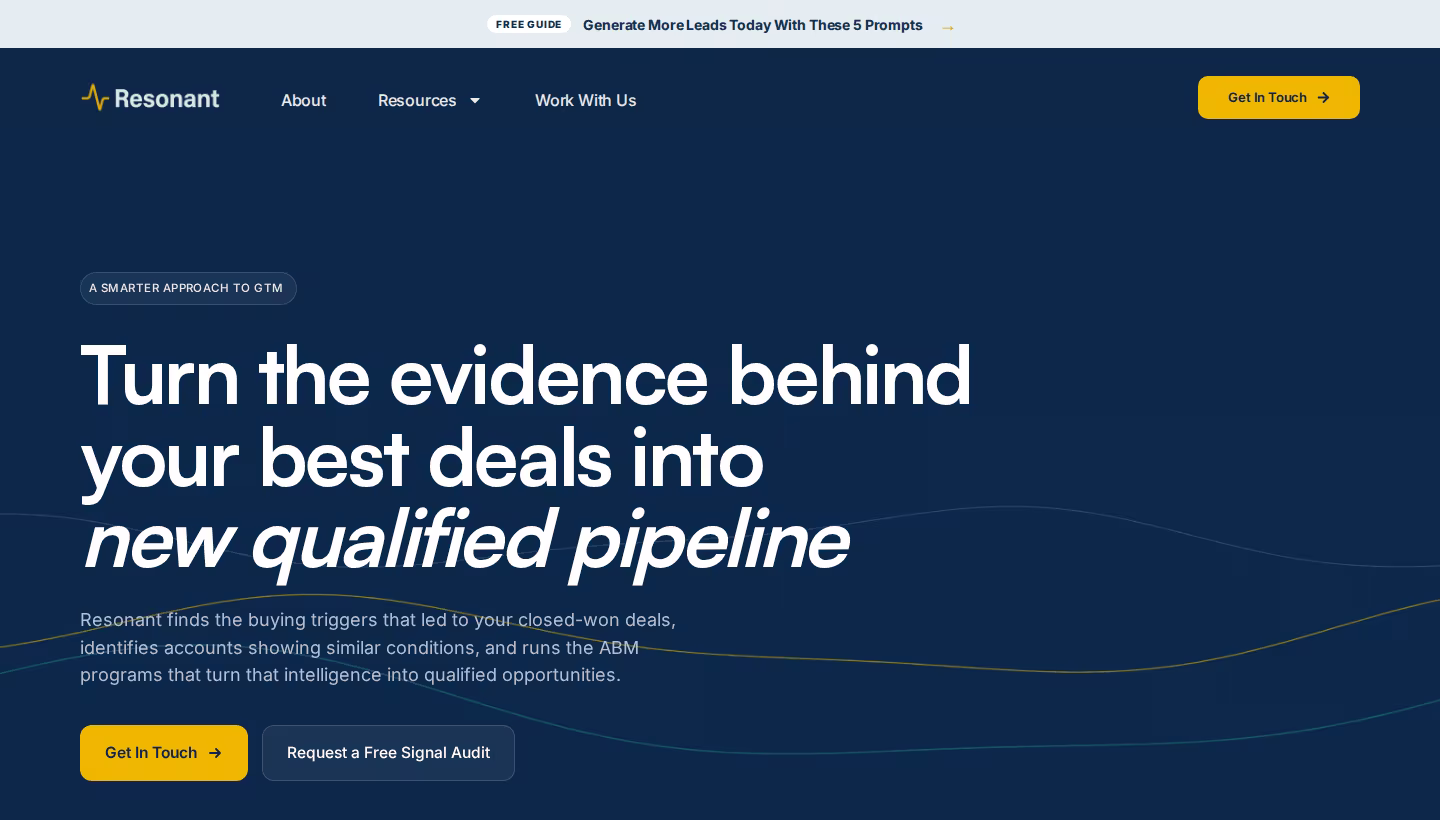The width and height of the screenshot is (1440, 820).
Task: Click the arrow icon in the hero Get In Touch button
Action: click(x=215, y=753)
